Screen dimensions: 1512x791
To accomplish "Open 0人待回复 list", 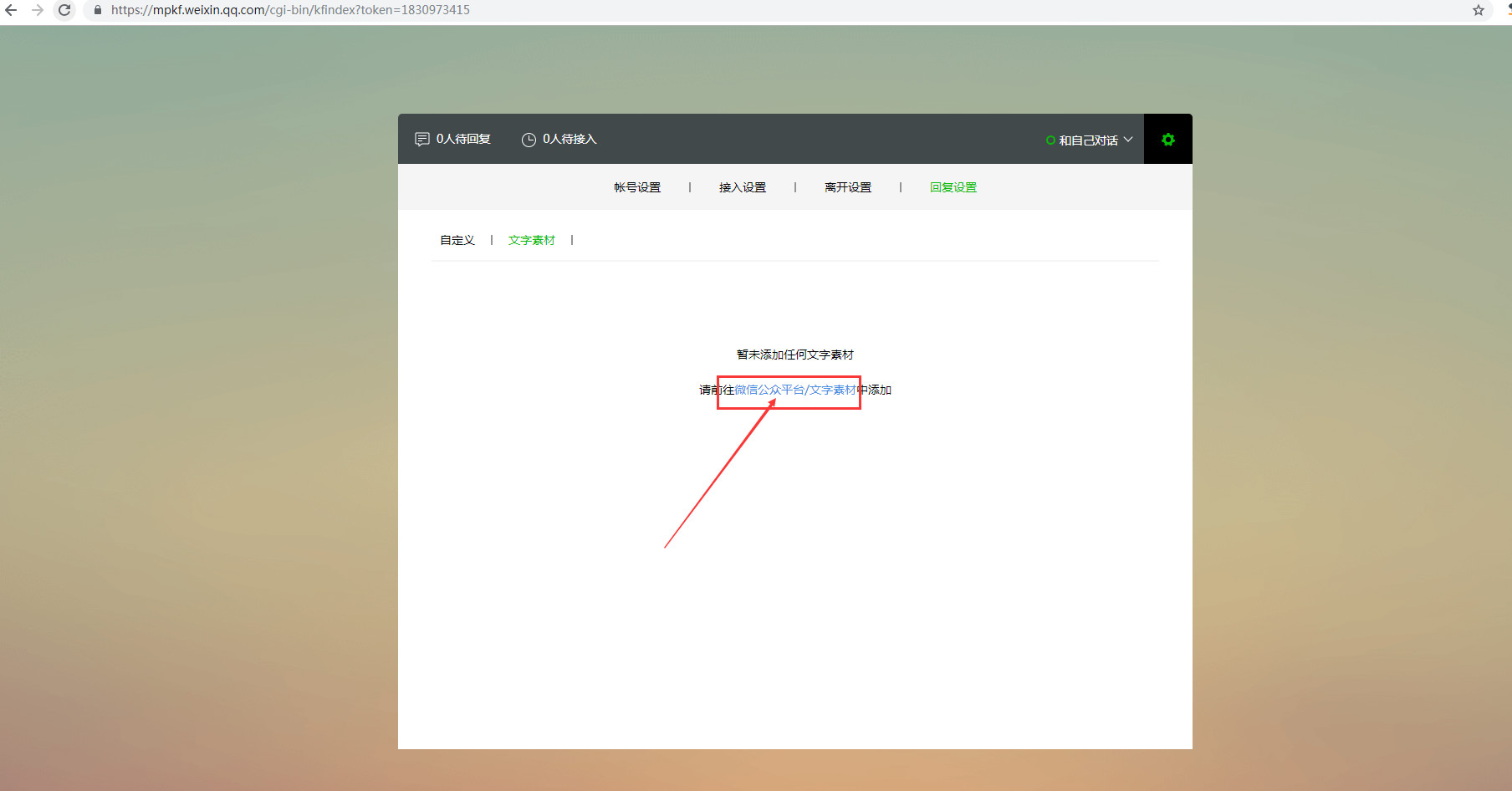I will pyautogui.click(x=463, y=139).
